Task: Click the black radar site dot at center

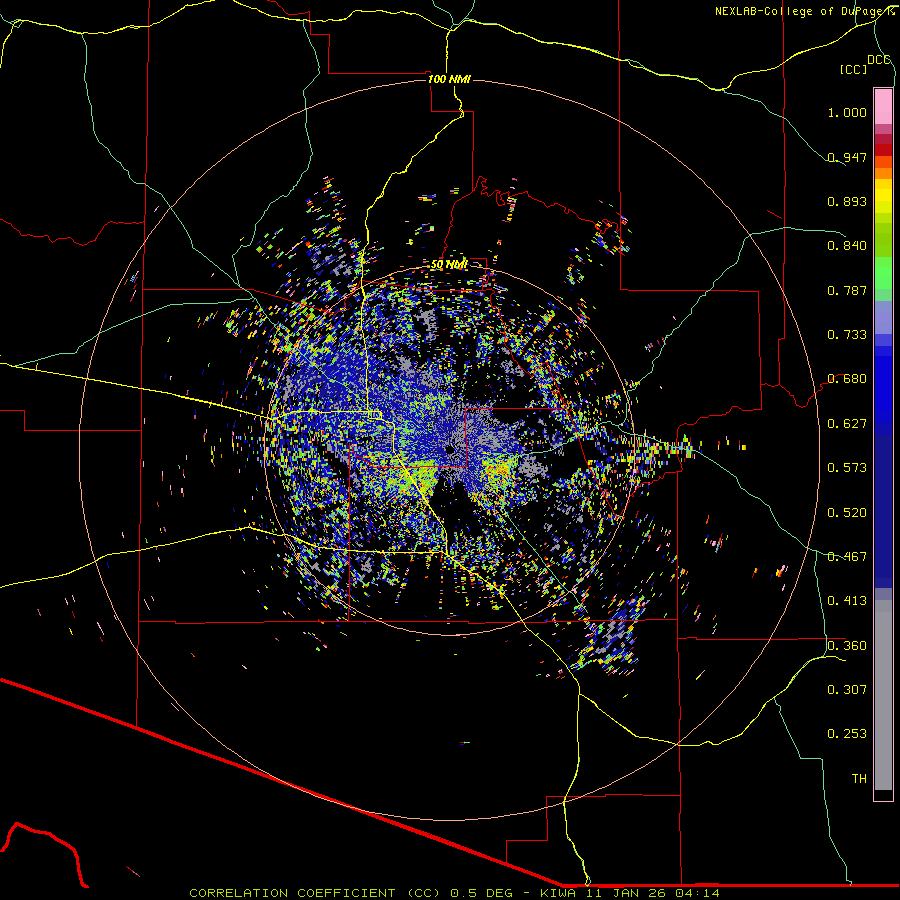Action: click(449, 449)
